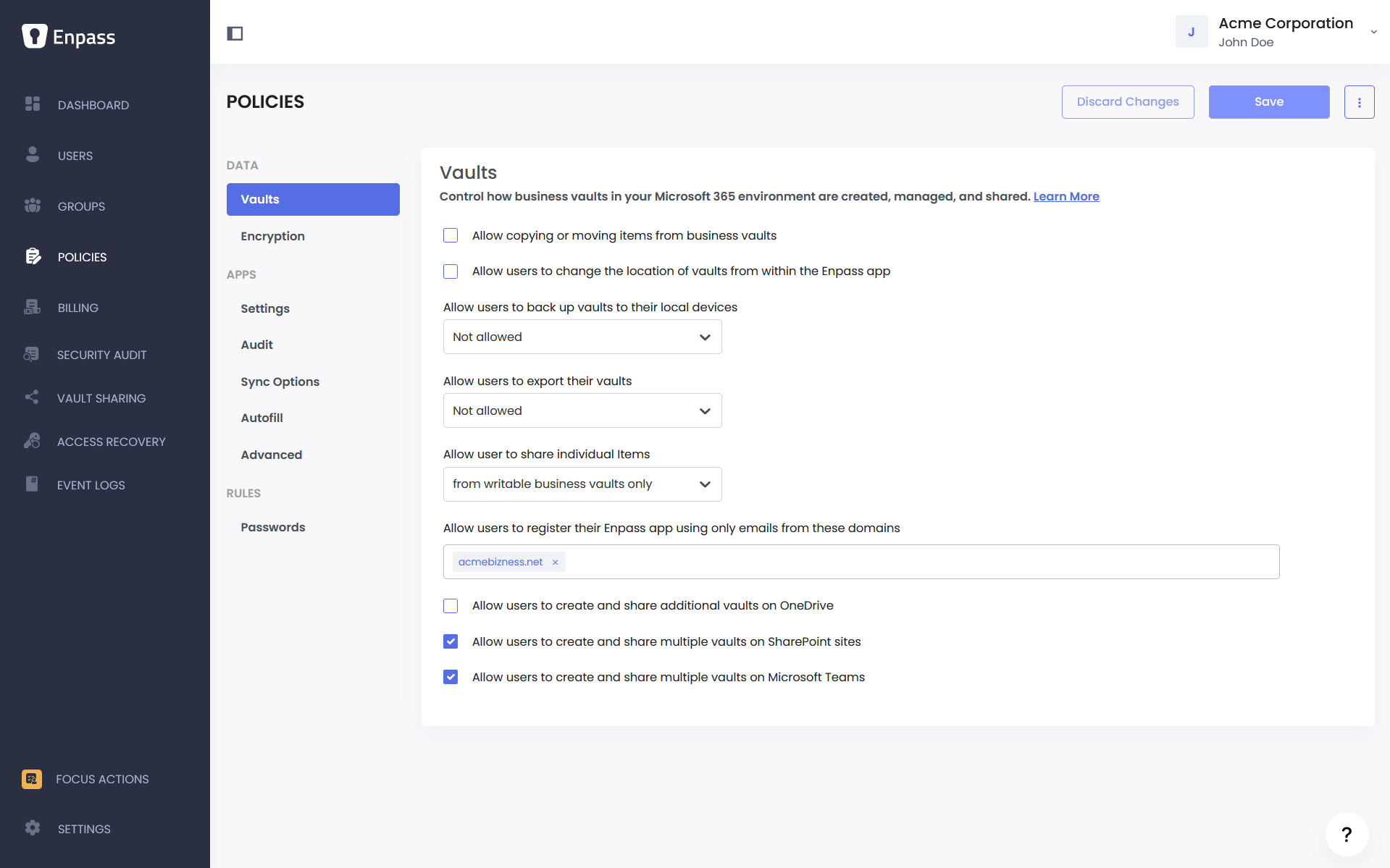Save the policy changes
1390x868 pixels.
tap(1269, 102)
